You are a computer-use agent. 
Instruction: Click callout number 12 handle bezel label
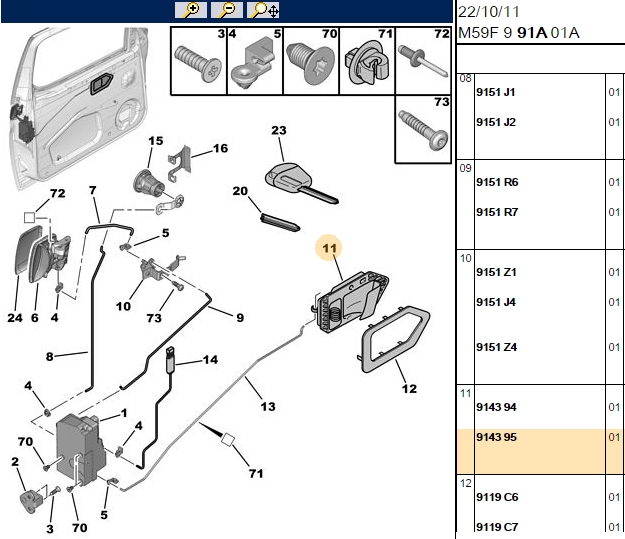(x=409, y=389)
